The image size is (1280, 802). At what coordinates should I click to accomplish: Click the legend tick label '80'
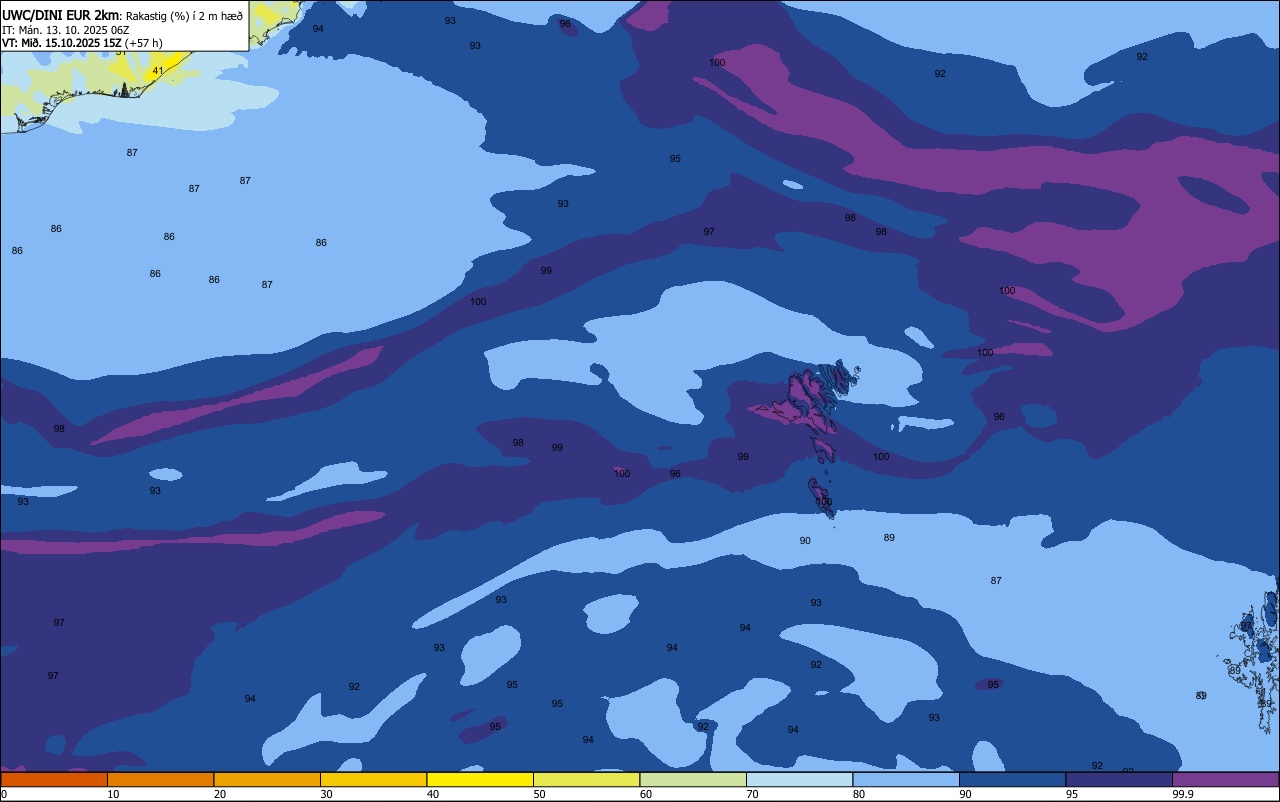pyautogui.click(x=859, y=794)
